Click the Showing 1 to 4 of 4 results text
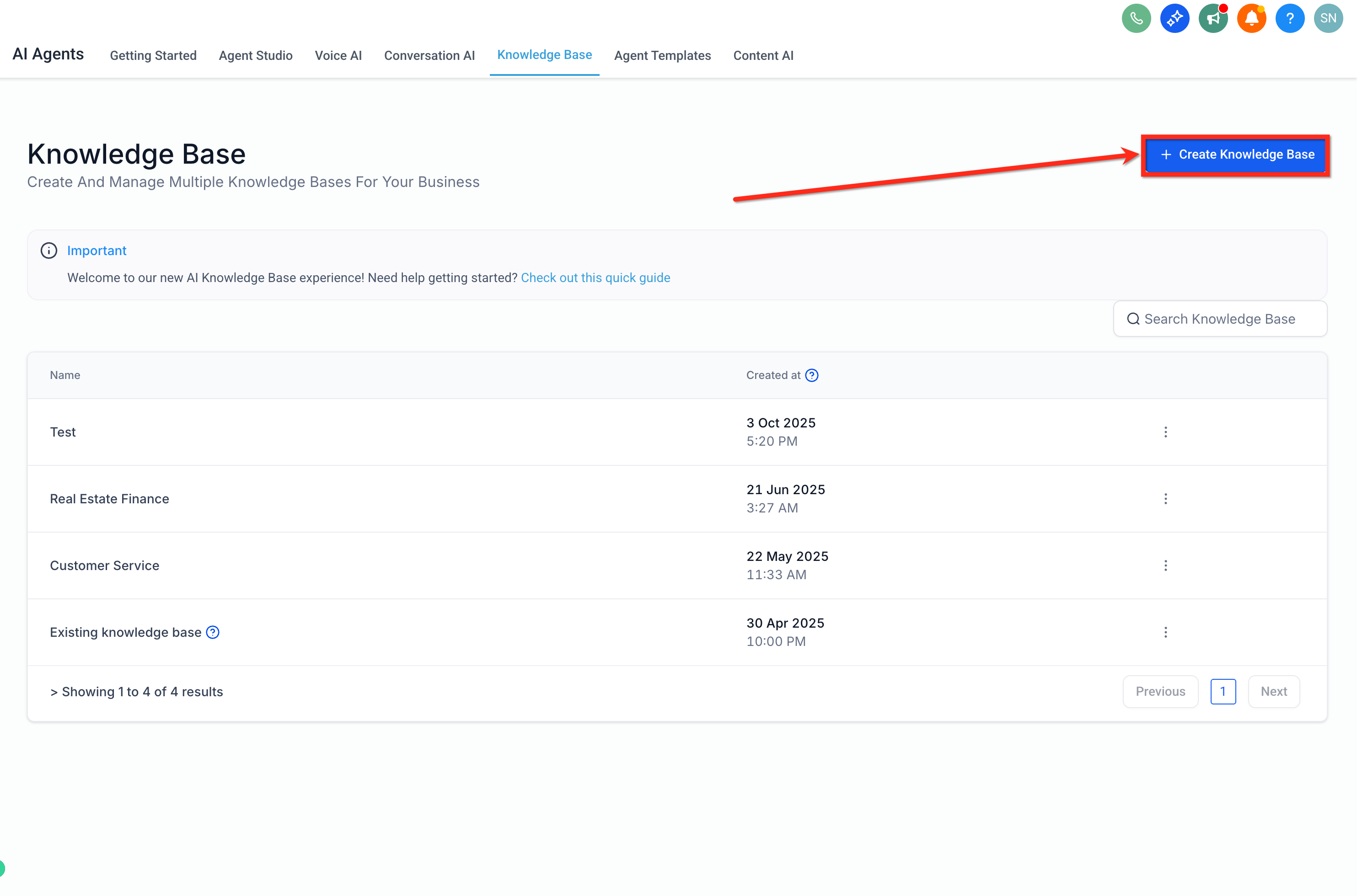This screenshot has width=1357, height=896. (x=137, y=691)
